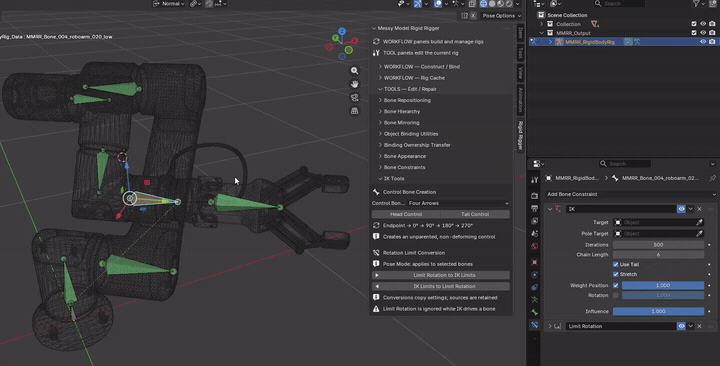
Task: Click the Head Control button
Action: (406, 214)
